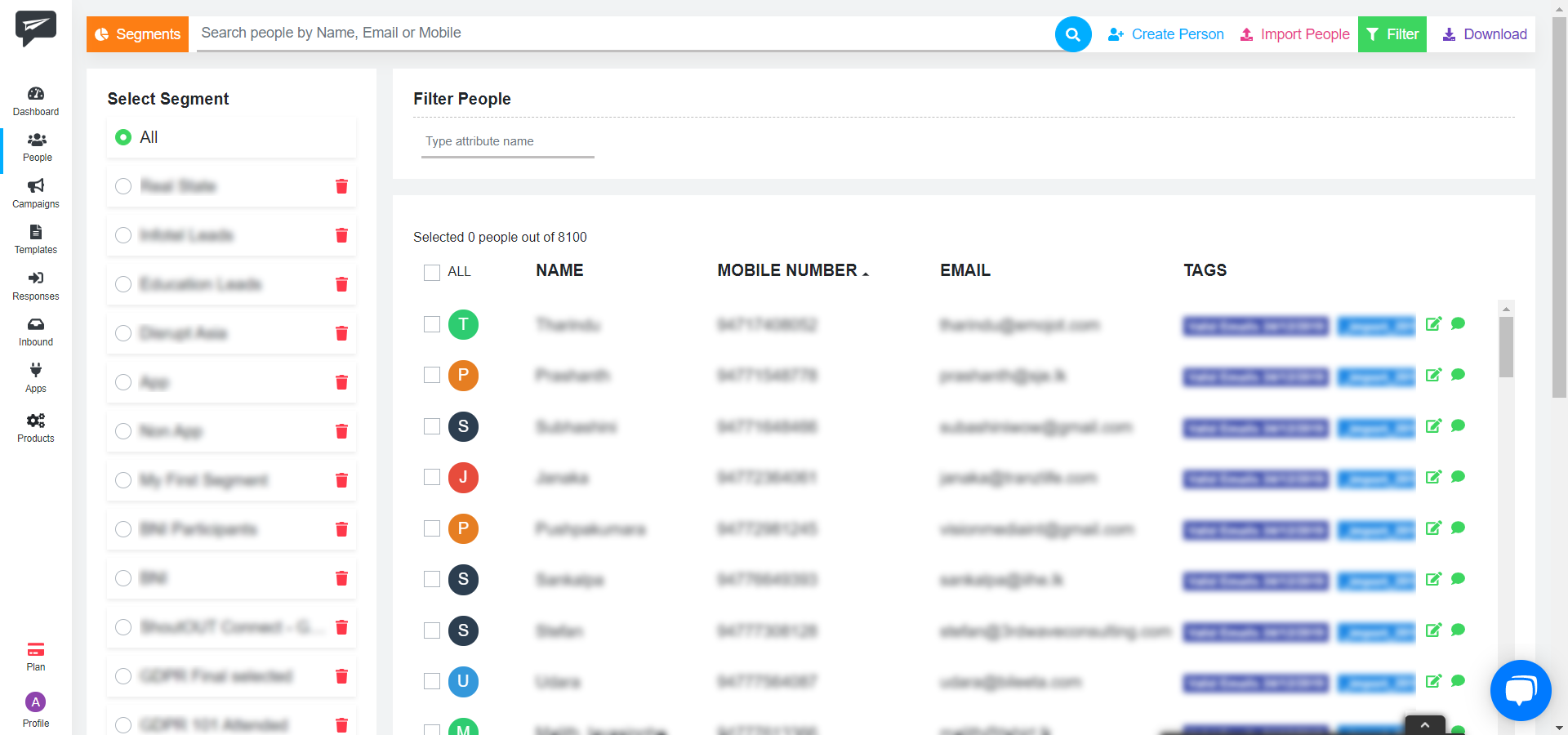Viewport: 1568px width, 735px height.
Task: Open the Segments dropdown button
Action: tap(137, 34)
